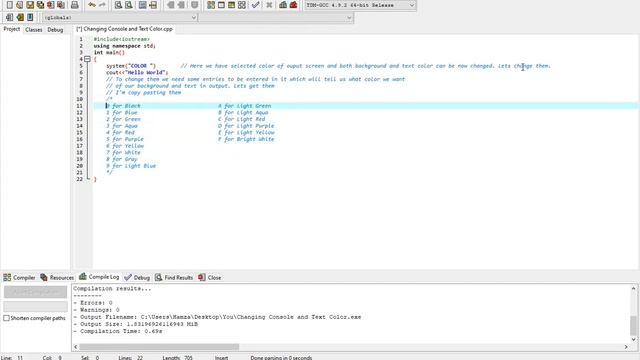Click the 'F for Bright White' comment
The height and width of the screenshot is (360, 640).
point(246,139)
